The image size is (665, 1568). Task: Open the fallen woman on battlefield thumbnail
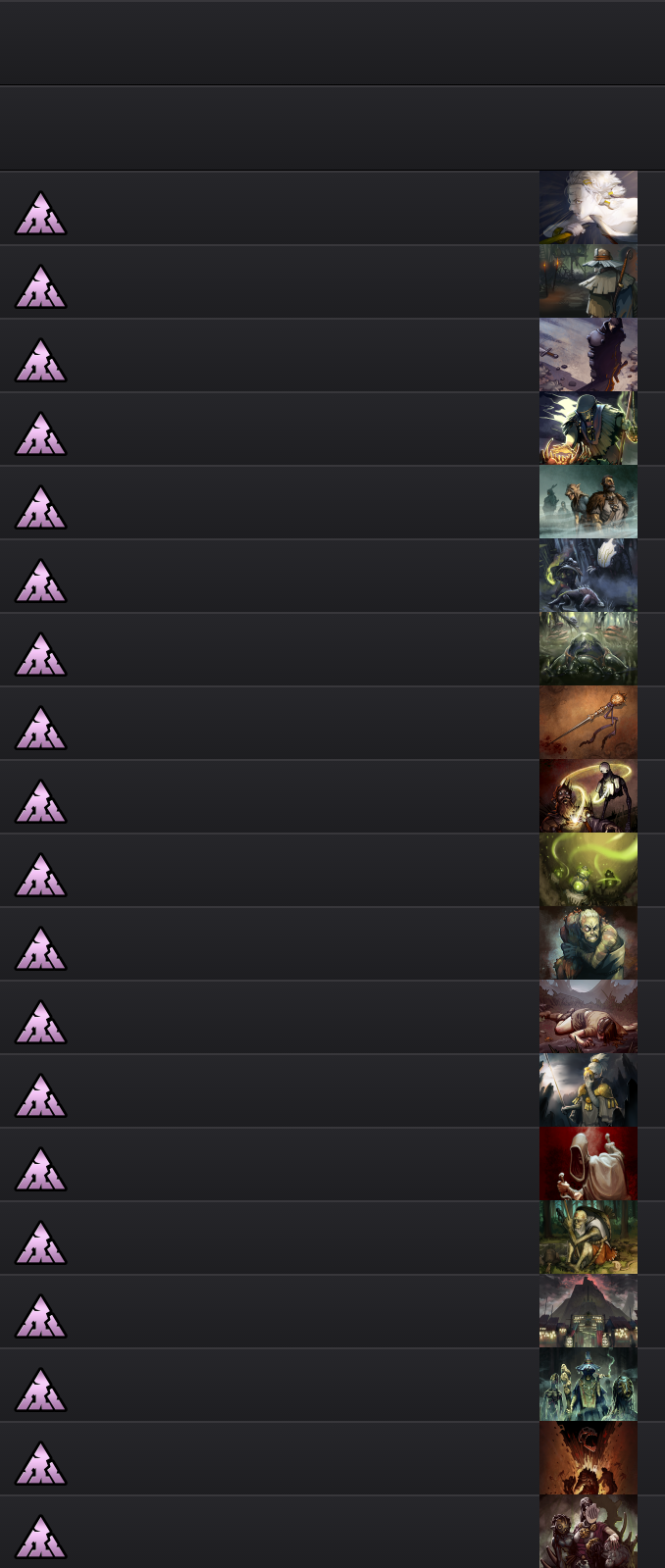[x=588, y=1017]
